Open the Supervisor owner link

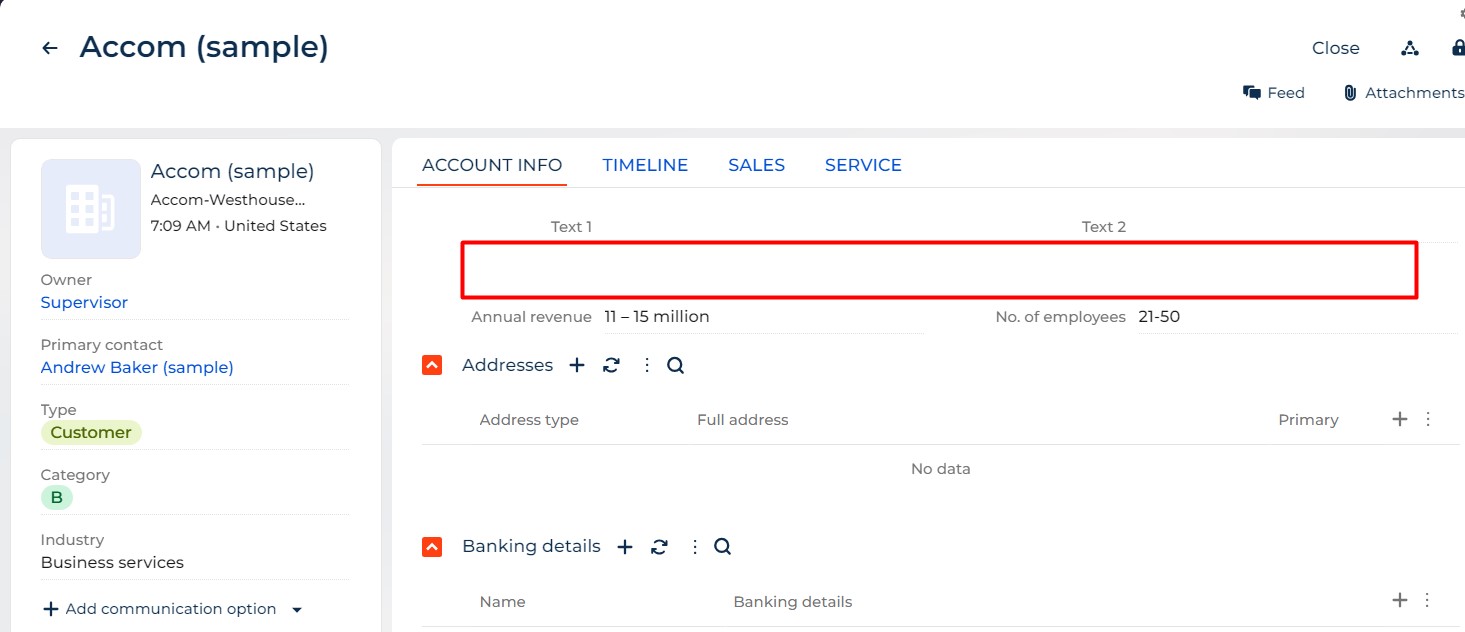(84, 302)
